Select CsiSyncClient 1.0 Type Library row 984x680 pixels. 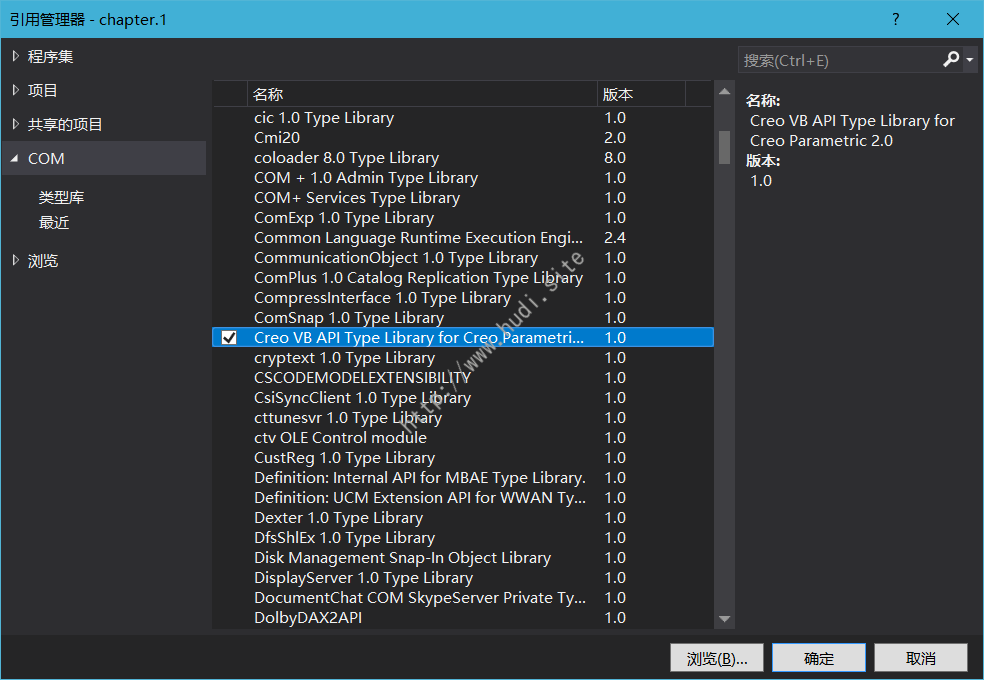tap(463, 398)
